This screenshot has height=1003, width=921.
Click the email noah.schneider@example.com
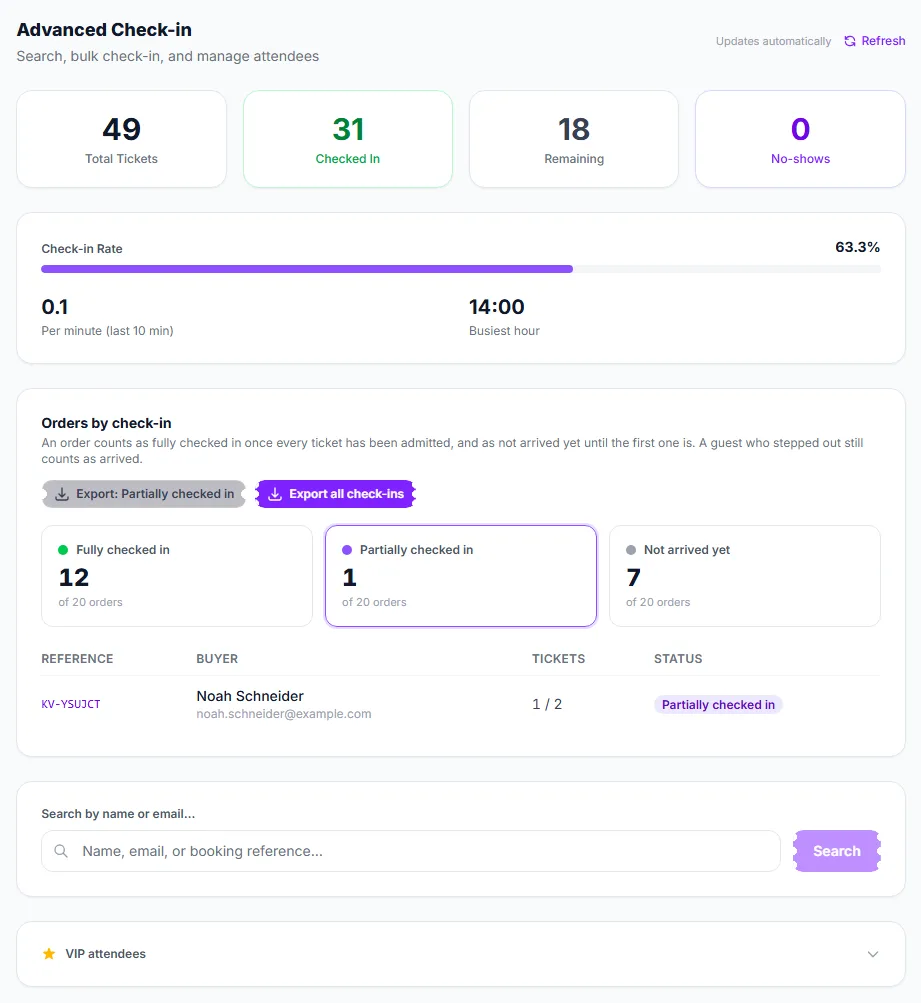tap(283, 714)
